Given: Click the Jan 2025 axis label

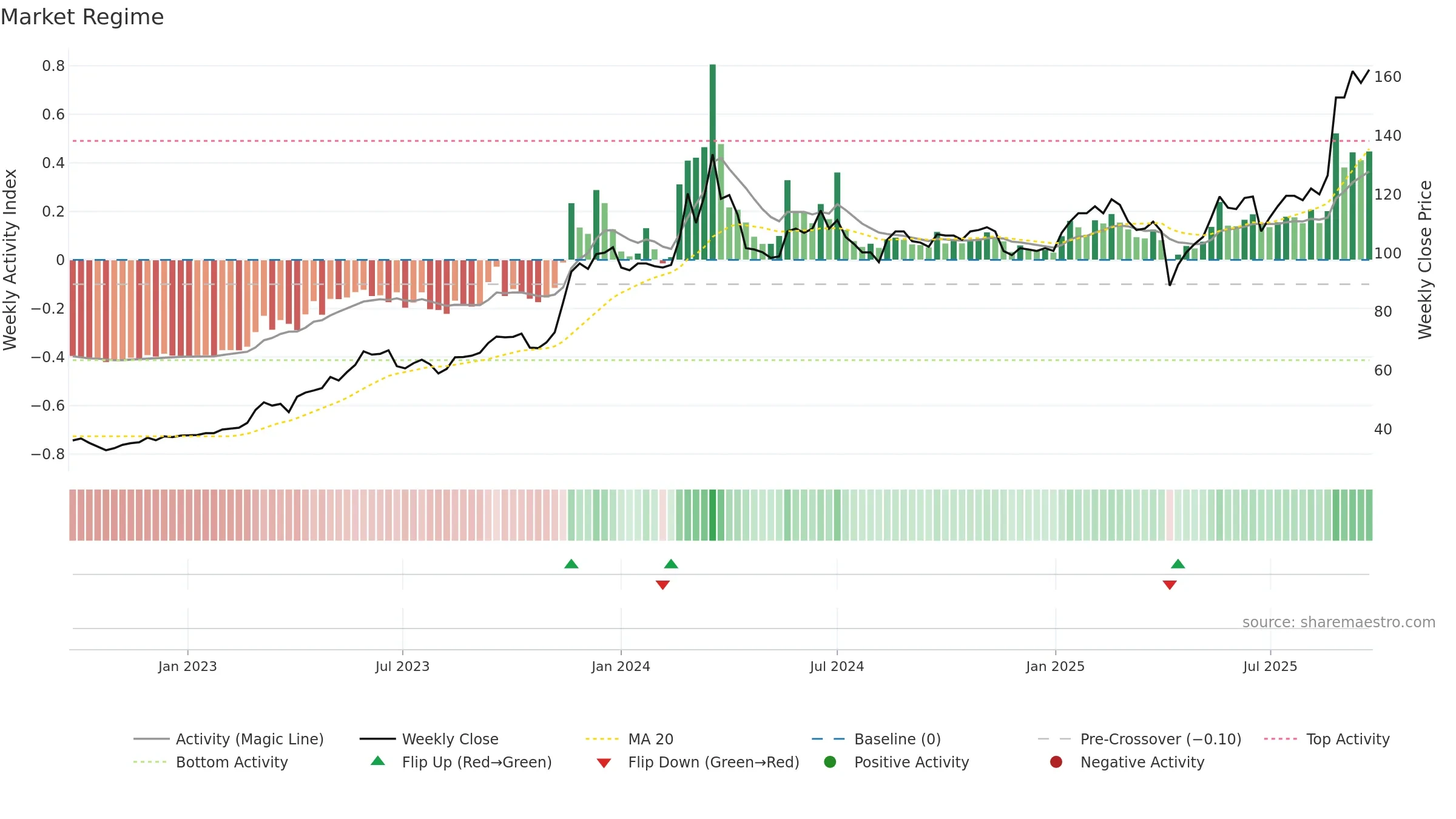Looking at the screenshot, I should (x=1055, y=667).
